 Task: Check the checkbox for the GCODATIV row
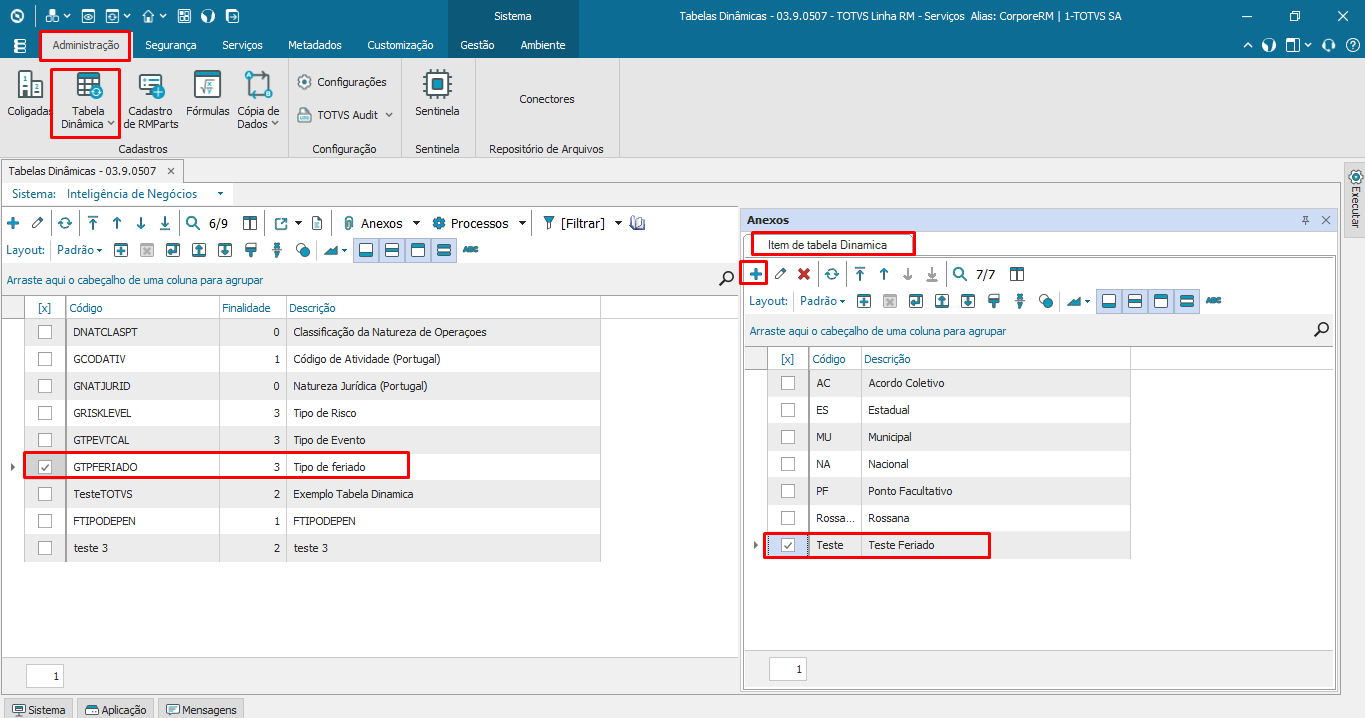pyautogui.click(x=45, y=358)
